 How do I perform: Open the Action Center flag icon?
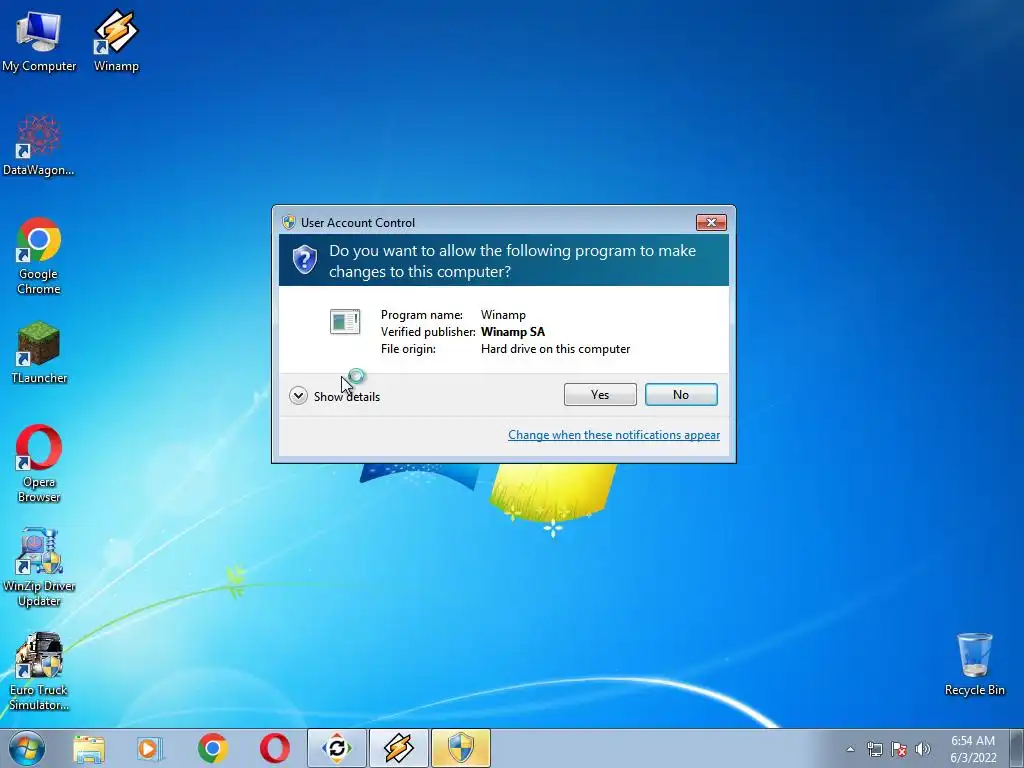899,749
